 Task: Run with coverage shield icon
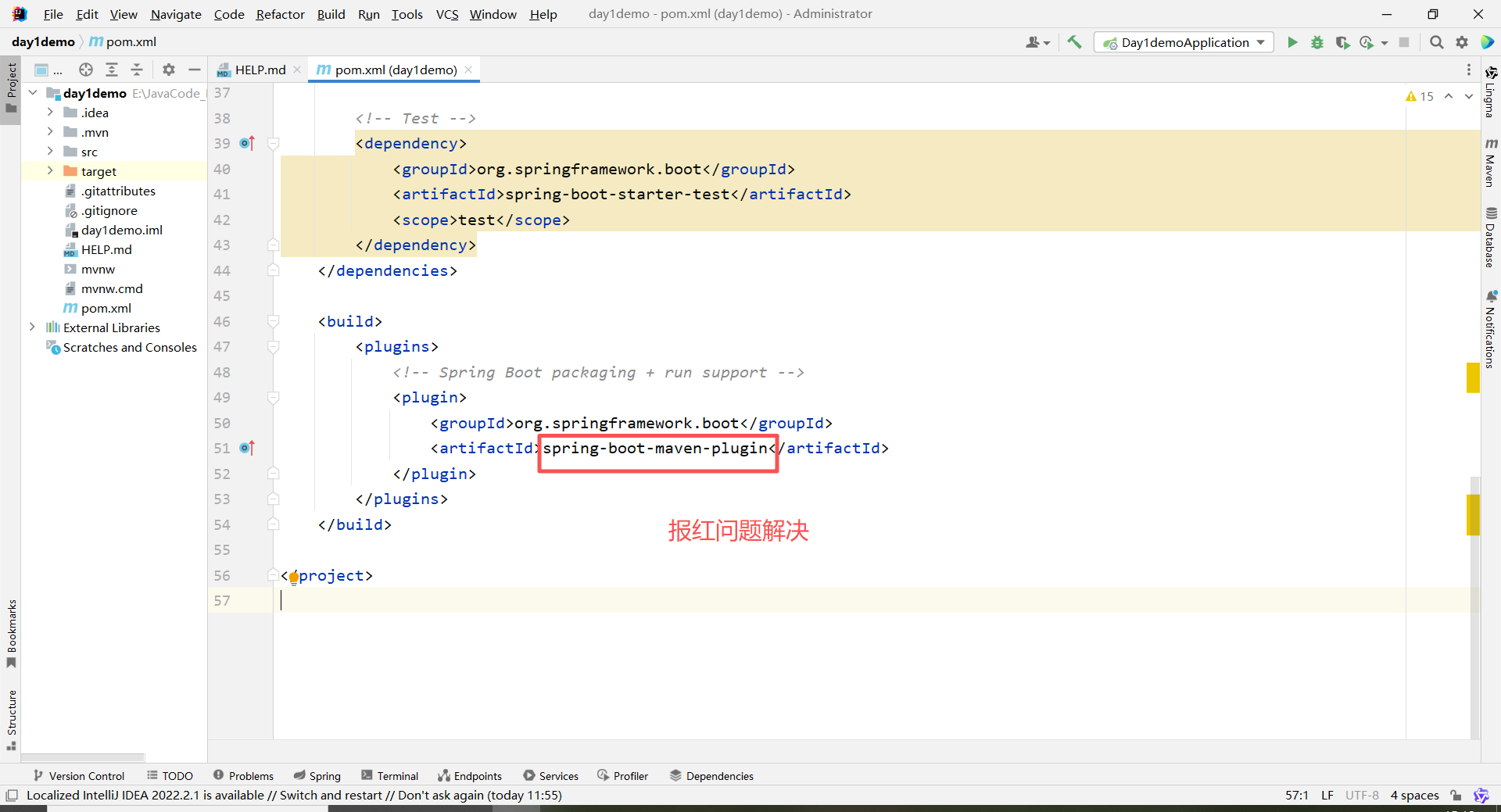click(x=1342, y=42)
